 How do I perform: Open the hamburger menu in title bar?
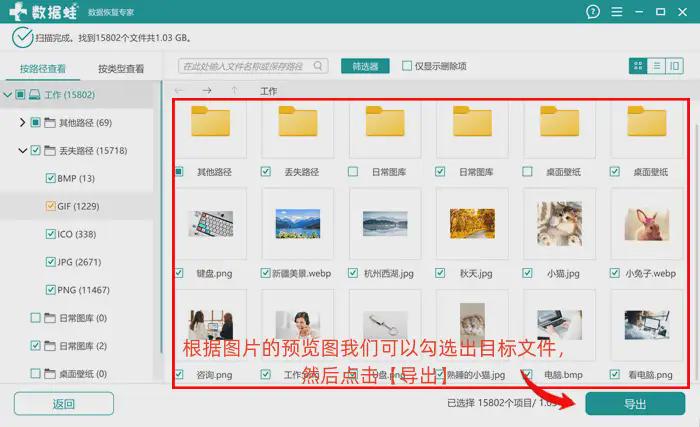[x=620, y=12]
